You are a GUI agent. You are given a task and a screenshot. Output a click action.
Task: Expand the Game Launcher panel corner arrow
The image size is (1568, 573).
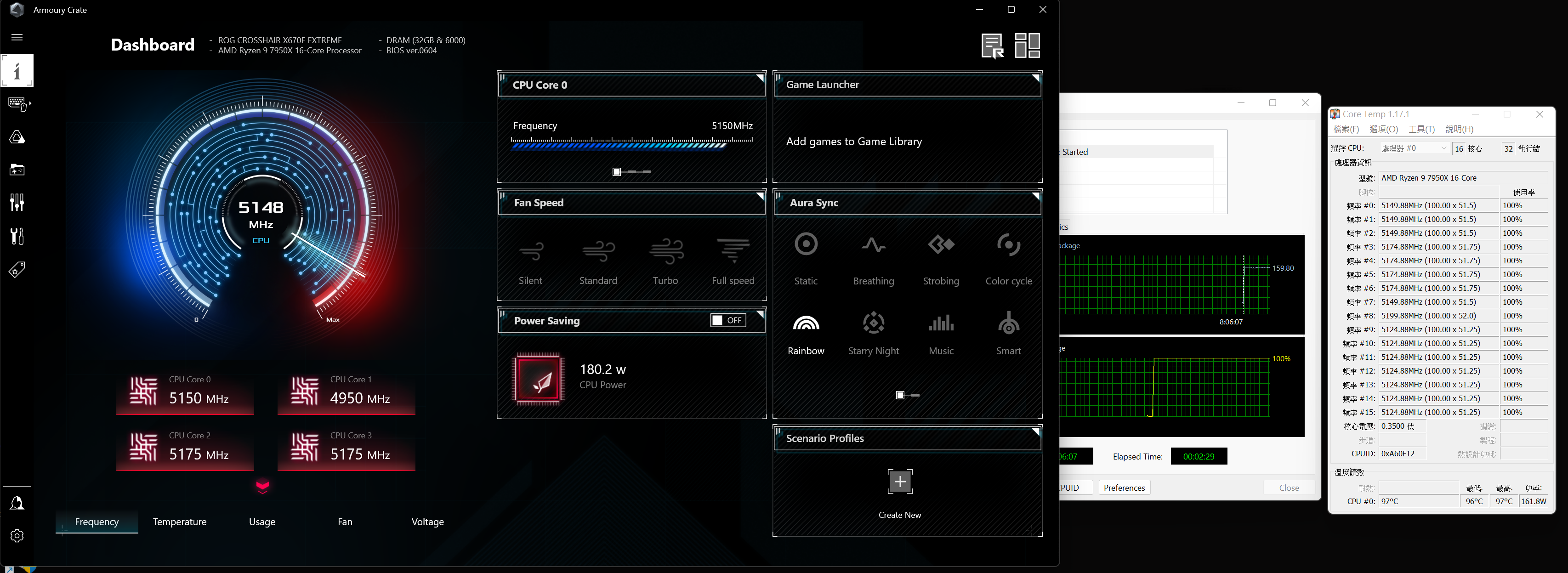point(1036,78)
